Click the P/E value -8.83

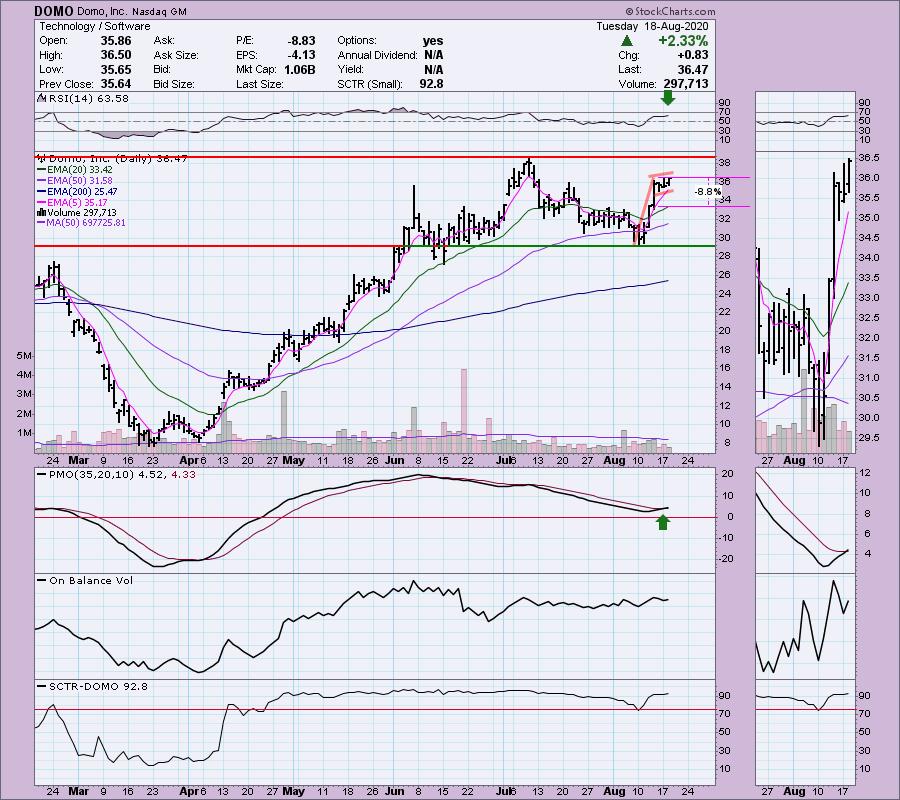(x=301, y=41)
